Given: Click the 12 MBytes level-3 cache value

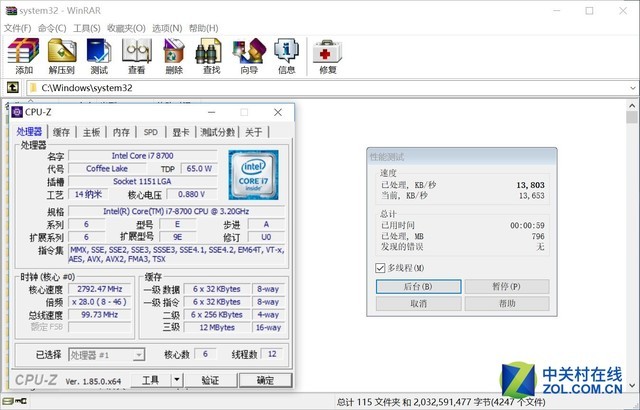Looking at the screenshot, I should pos(217,328).
